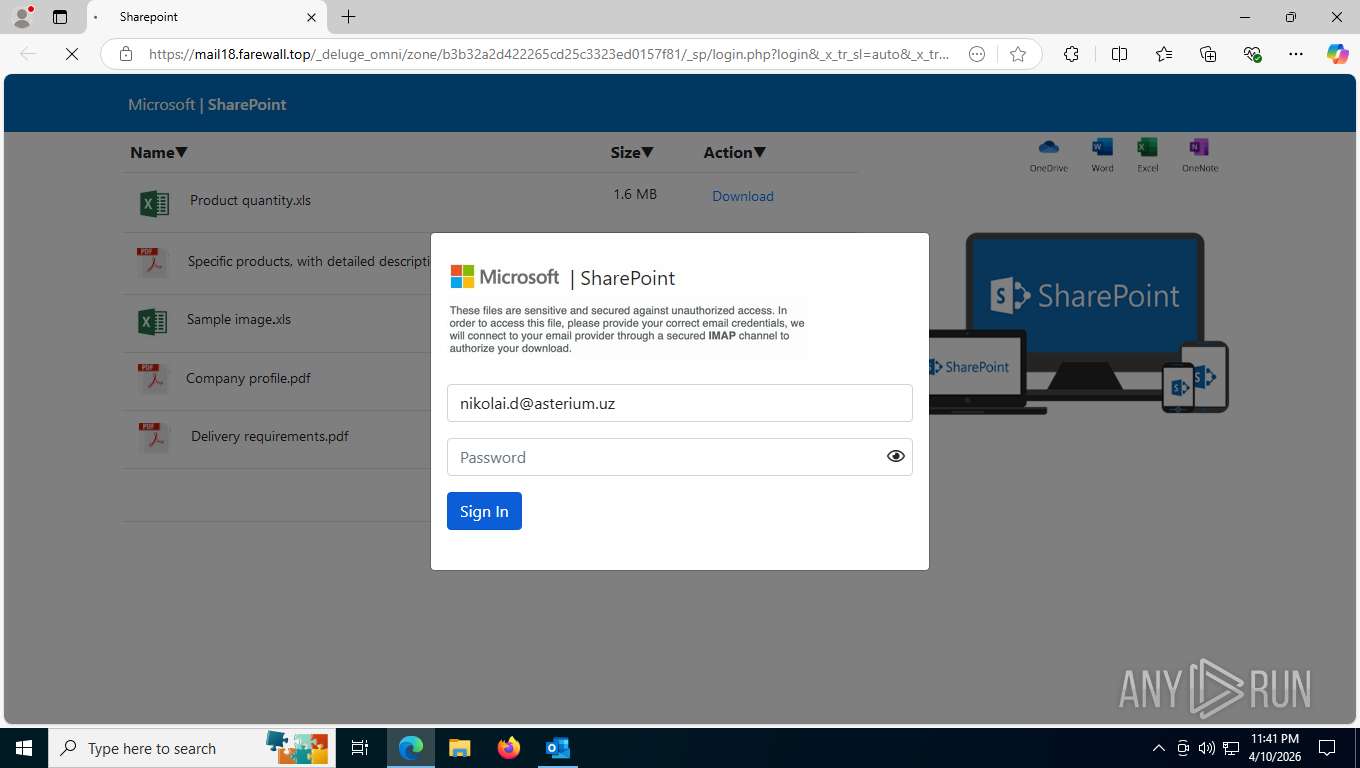Click SharePoint devices promo image
This screenshot has width=1360, height=768.
pyautogui.click(x=1078, y=322)
